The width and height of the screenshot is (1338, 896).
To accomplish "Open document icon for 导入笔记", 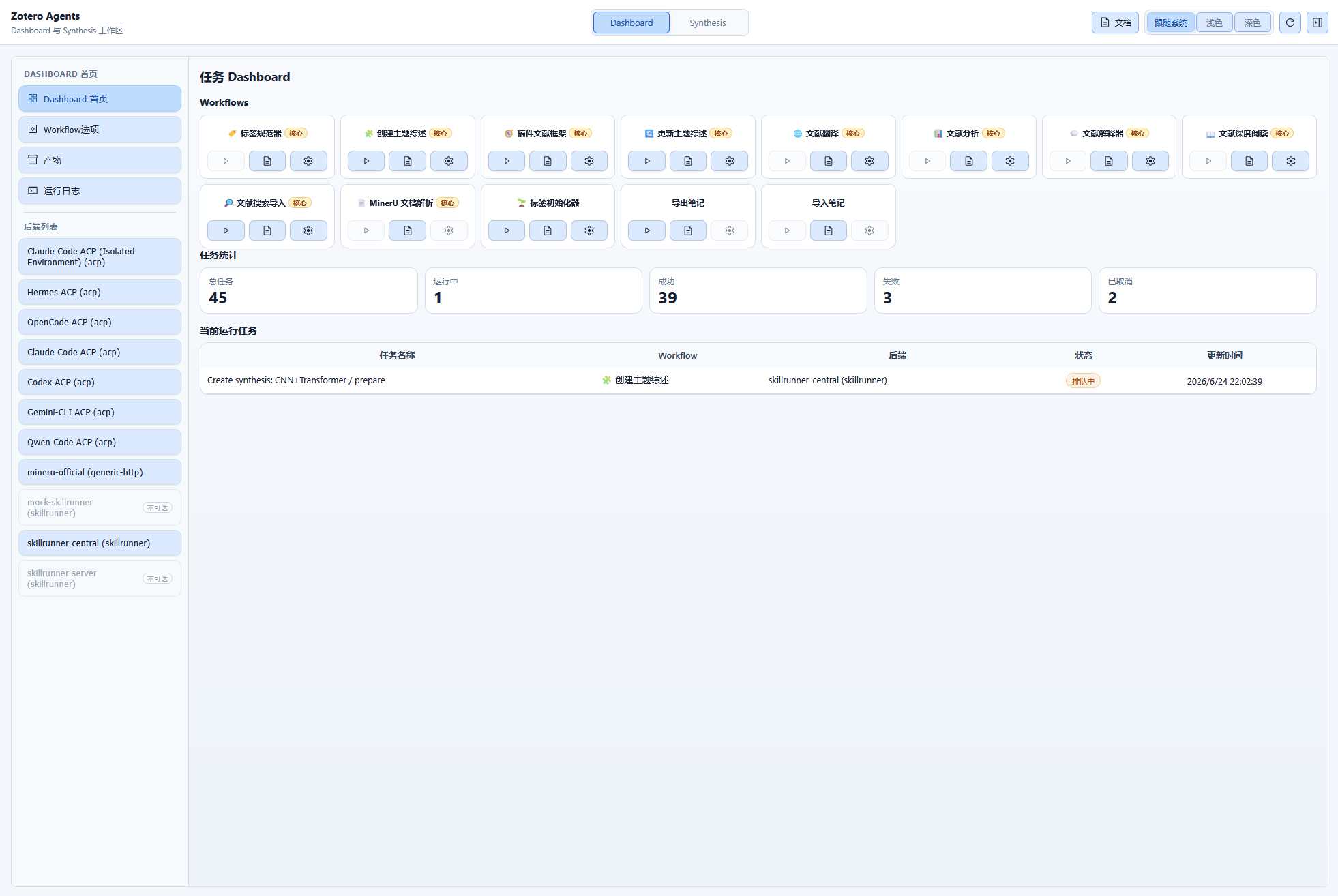I will tap(829, 230).
